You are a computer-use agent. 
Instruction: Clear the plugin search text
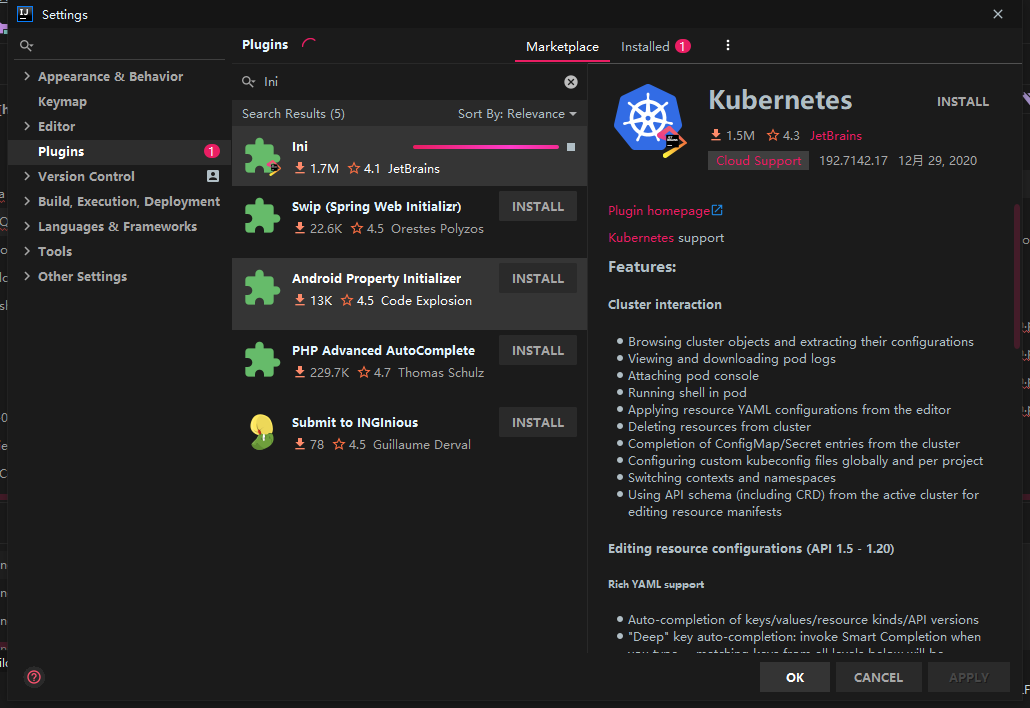click(571, 81)
